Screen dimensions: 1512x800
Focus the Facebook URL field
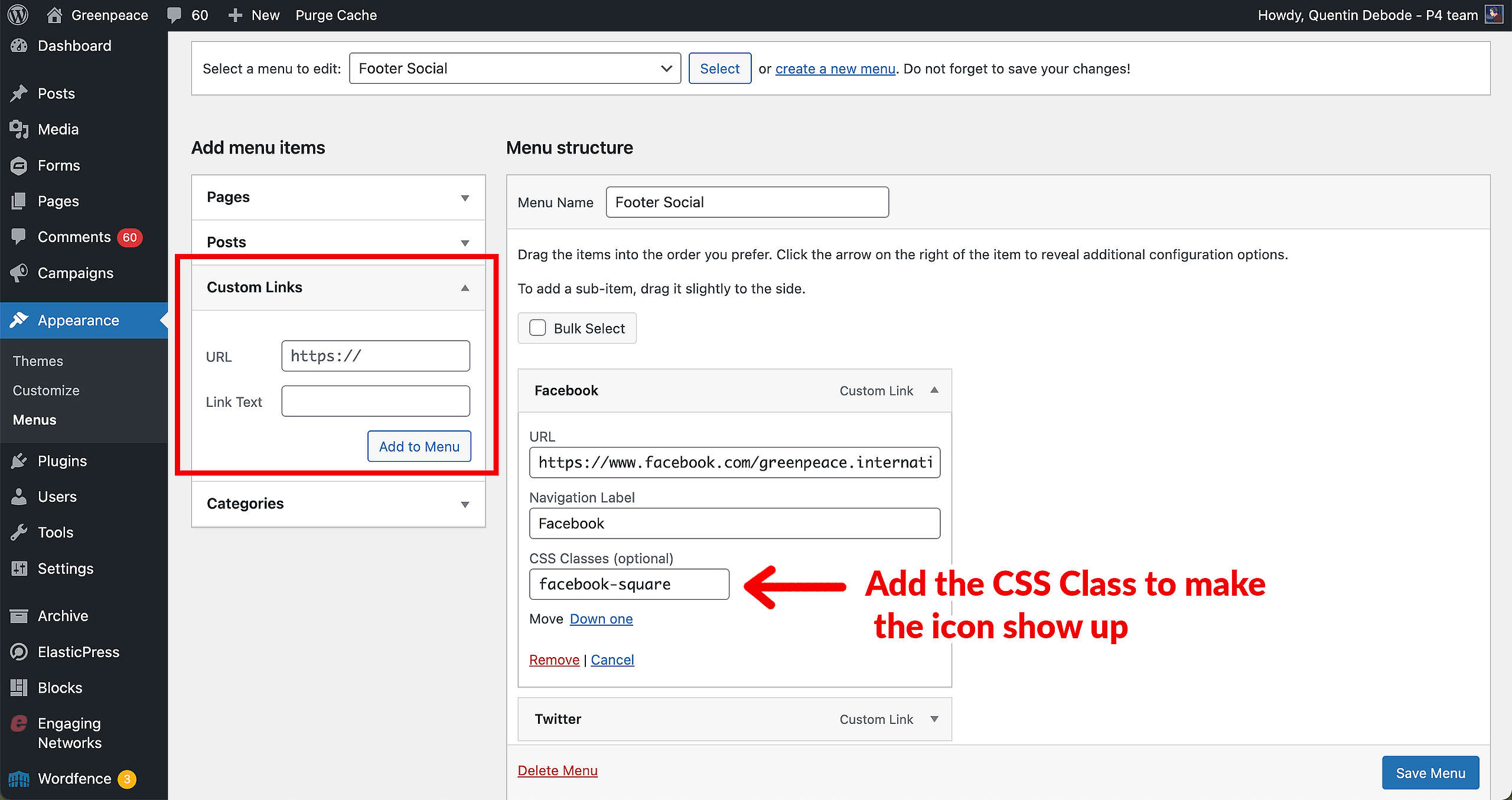(x=735, y=462)
